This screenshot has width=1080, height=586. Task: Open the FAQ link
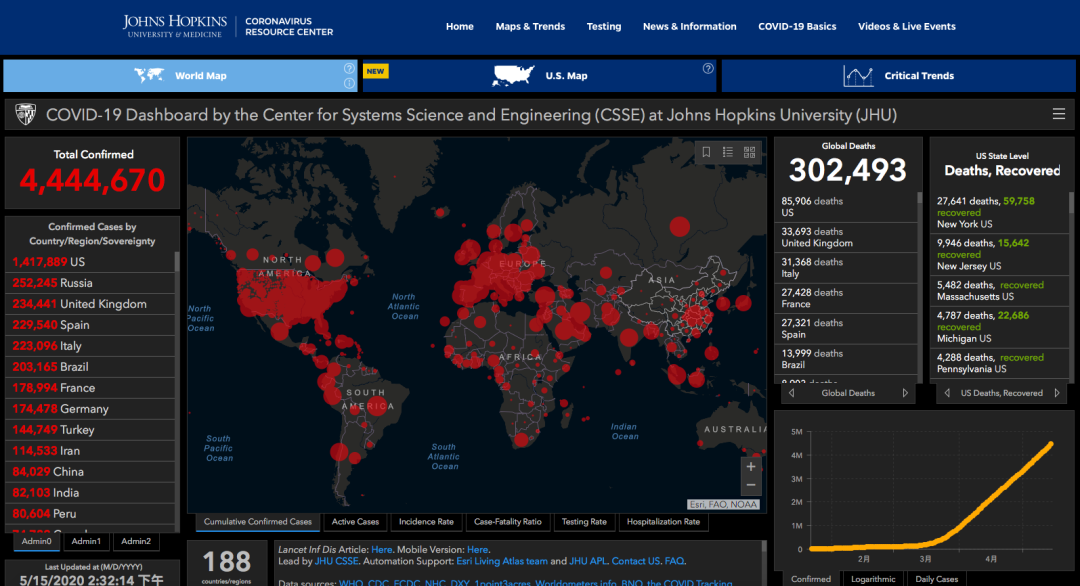pyautogui.click(x=674, y=561)
